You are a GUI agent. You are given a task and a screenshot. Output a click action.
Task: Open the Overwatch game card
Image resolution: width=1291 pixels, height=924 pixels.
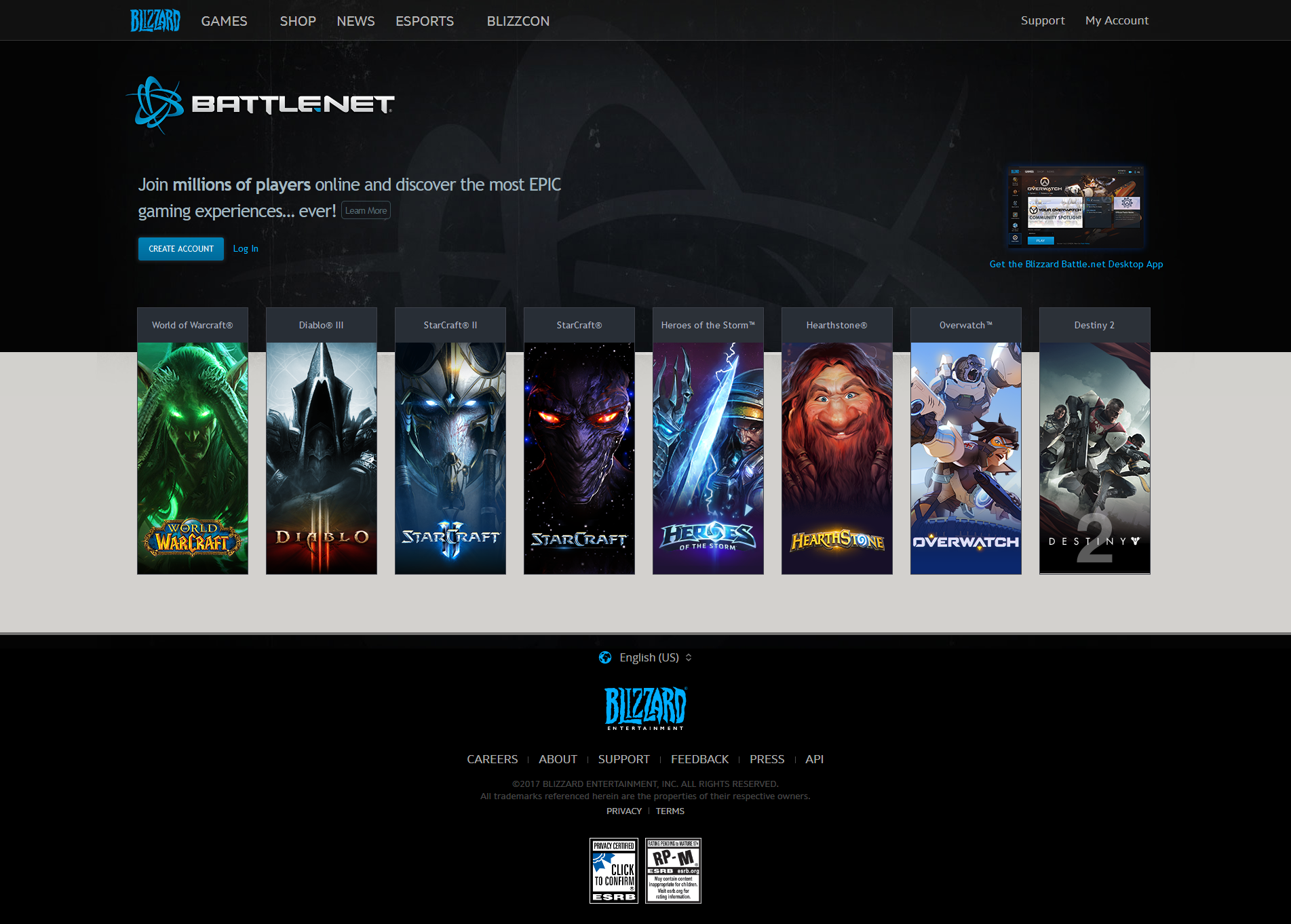(966, 441)
